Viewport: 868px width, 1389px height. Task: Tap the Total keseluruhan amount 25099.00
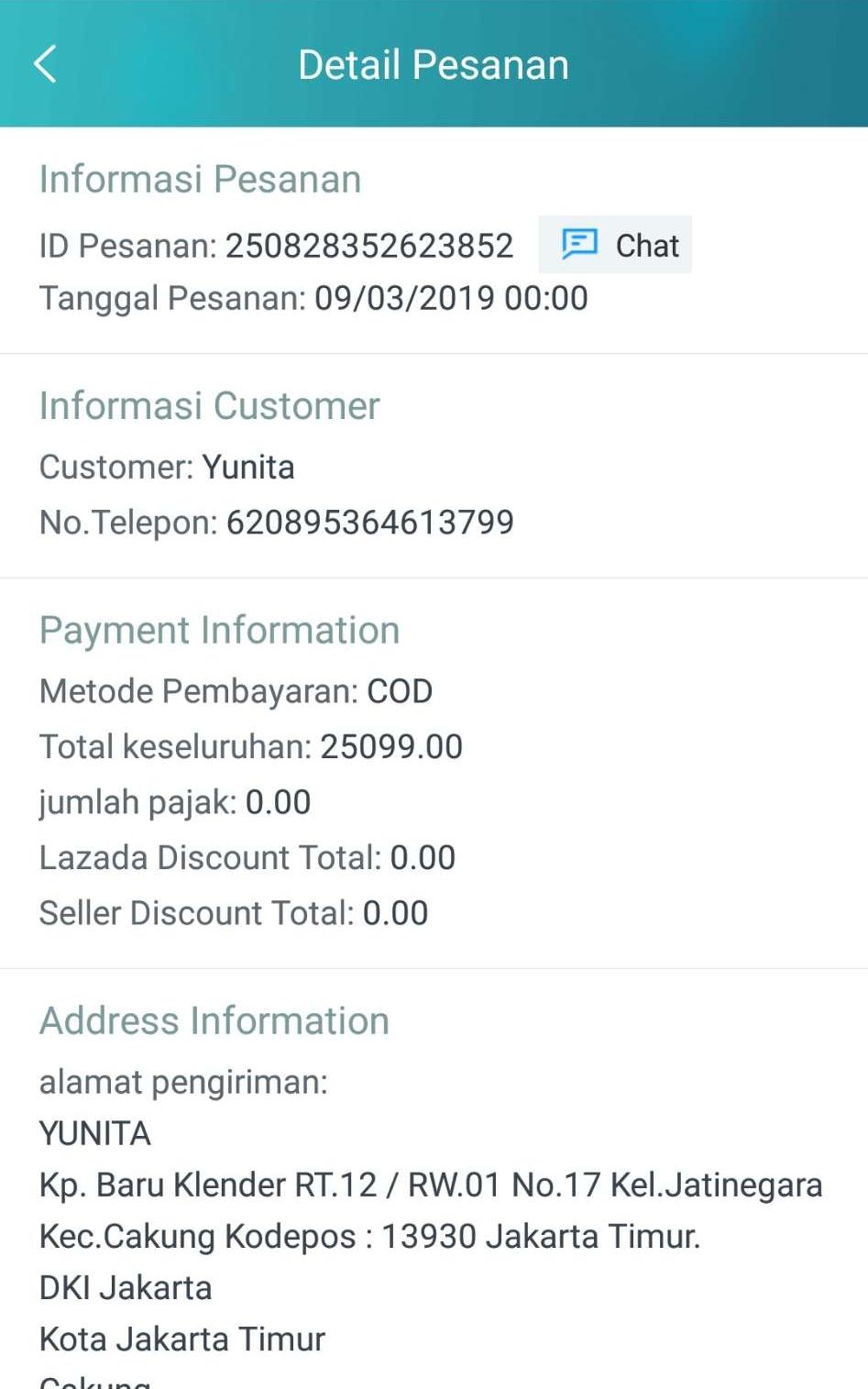(x=391, y=746)
